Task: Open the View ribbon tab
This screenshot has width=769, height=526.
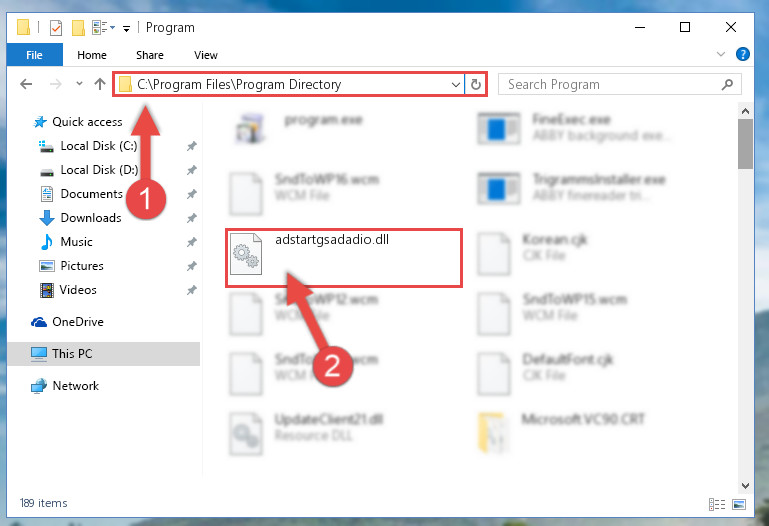Action: 205,55
